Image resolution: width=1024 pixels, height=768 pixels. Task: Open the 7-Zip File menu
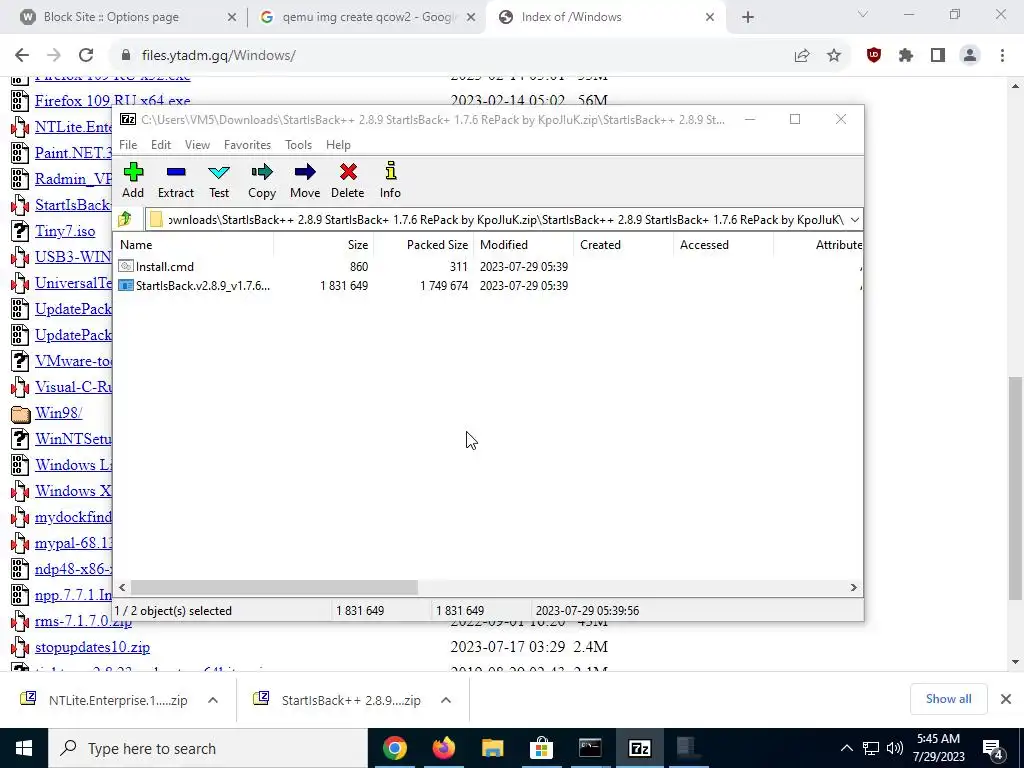pyautogui.click(x=128, y=145)
